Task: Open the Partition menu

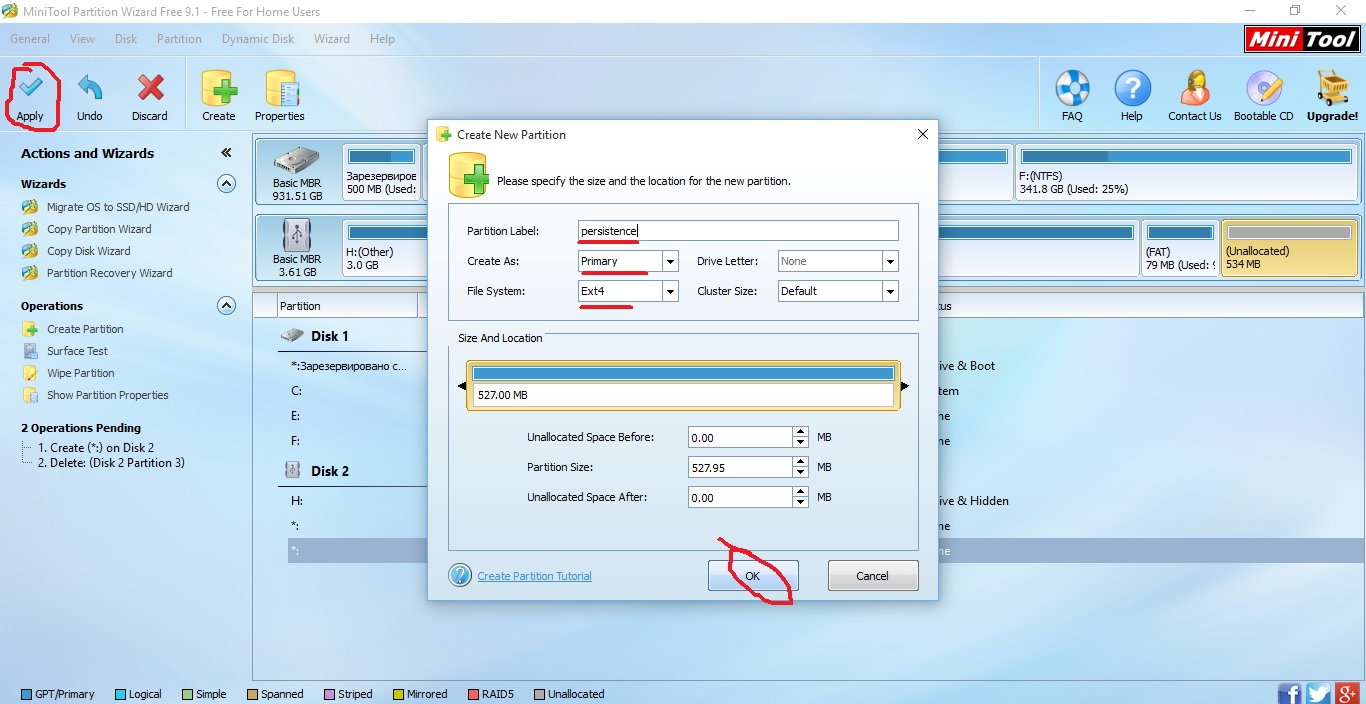Action: click(179, 39)
